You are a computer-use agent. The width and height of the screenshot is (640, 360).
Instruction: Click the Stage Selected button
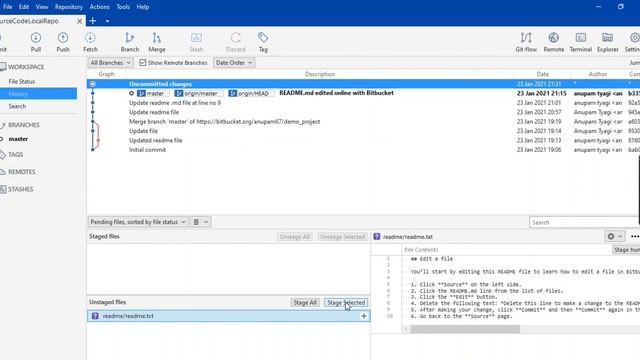(x=346, y=302)
